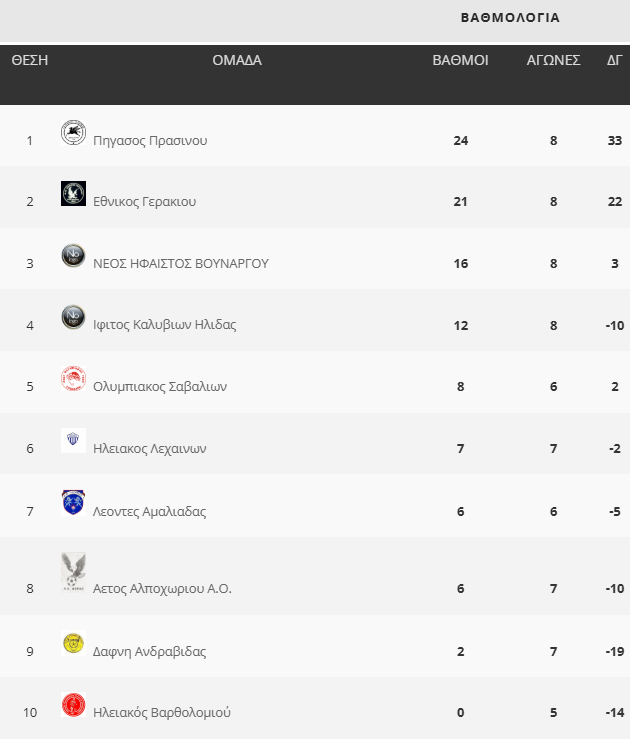Sort by the ΒΑΘΜΟΙ column header
The width and height of the screenshot is (630, 747).
pos(460,60)
